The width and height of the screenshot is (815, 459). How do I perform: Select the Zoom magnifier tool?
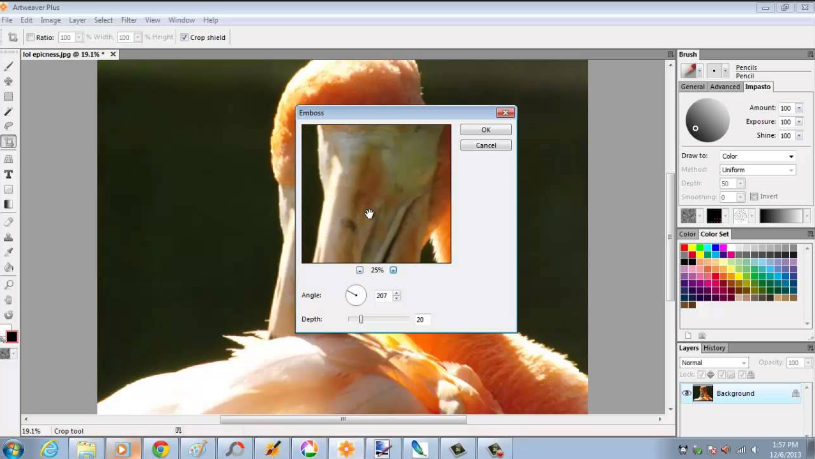click(x=9, y=285)
